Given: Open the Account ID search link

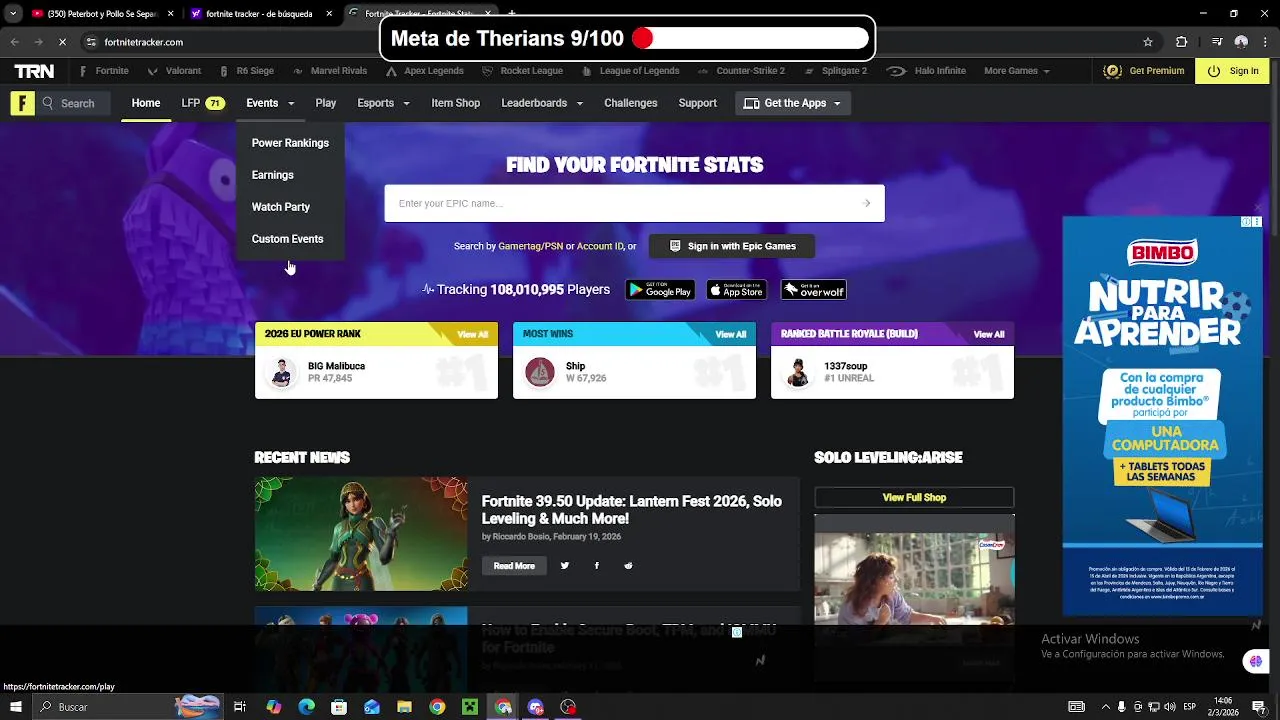Looking at the screenshot, I should pos(600,246).
